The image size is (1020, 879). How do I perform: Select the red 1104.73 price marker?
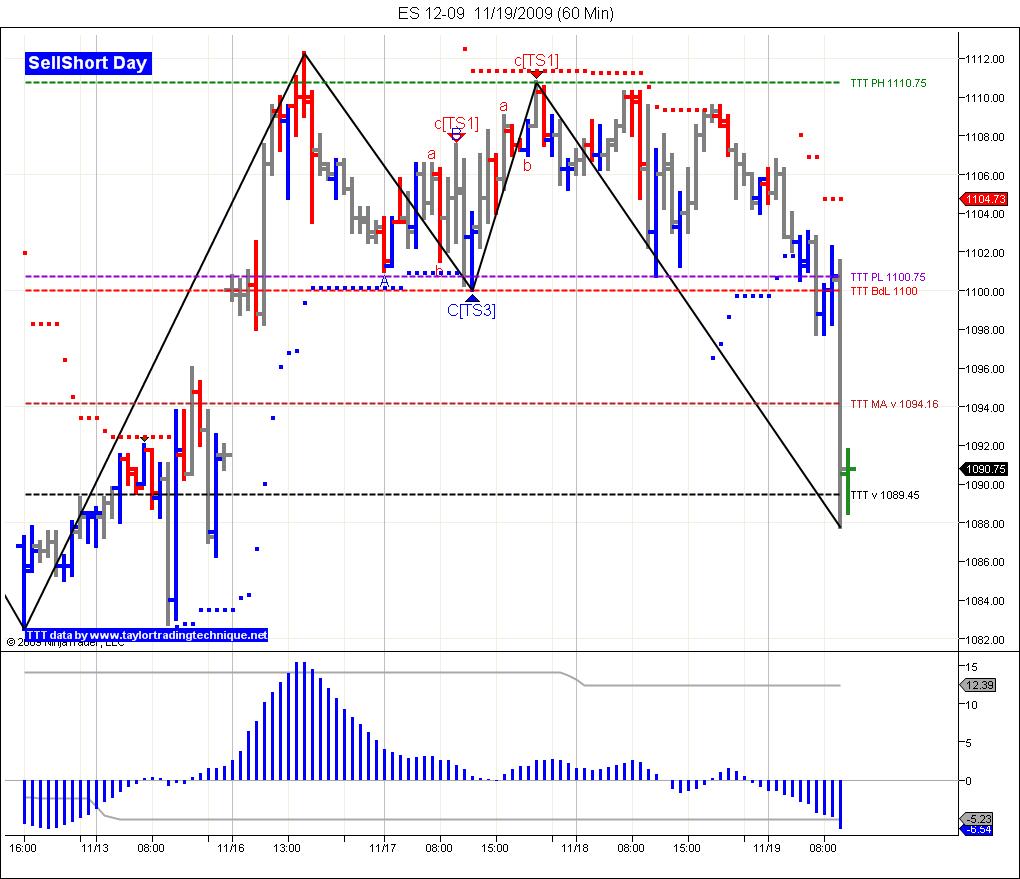[984, 199]
